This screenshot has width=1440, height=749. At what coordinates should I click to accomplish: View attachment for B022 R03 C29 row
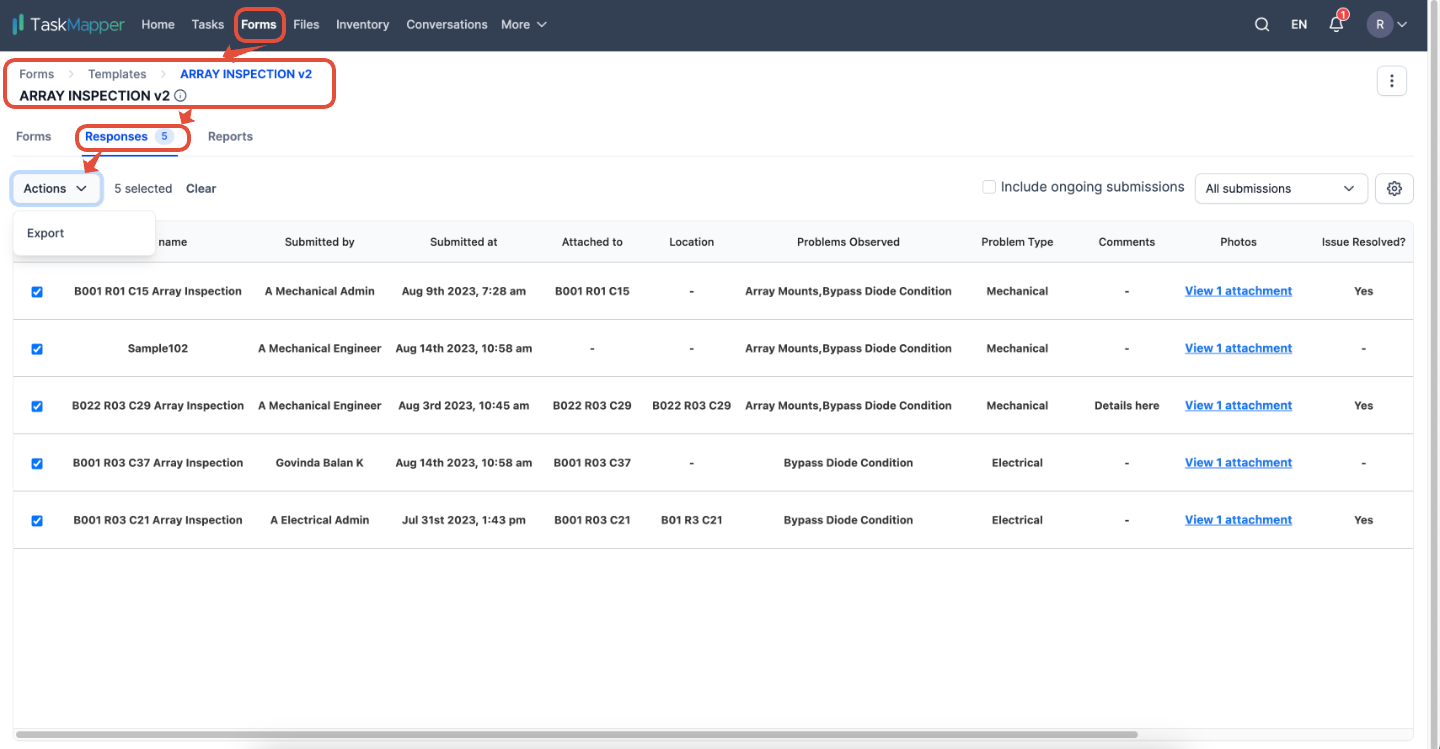pyautogui.click(x=1238, y=405)
